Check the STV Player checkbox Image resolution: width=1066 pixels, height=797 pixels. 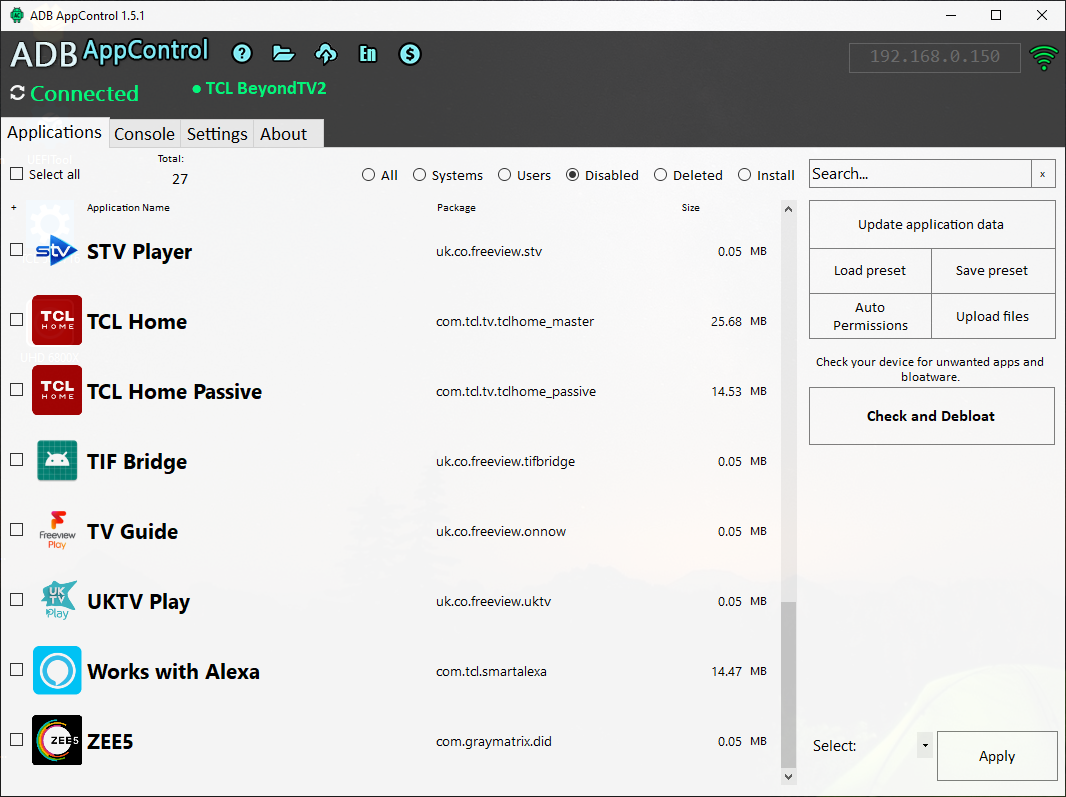[x=17, y=250]
